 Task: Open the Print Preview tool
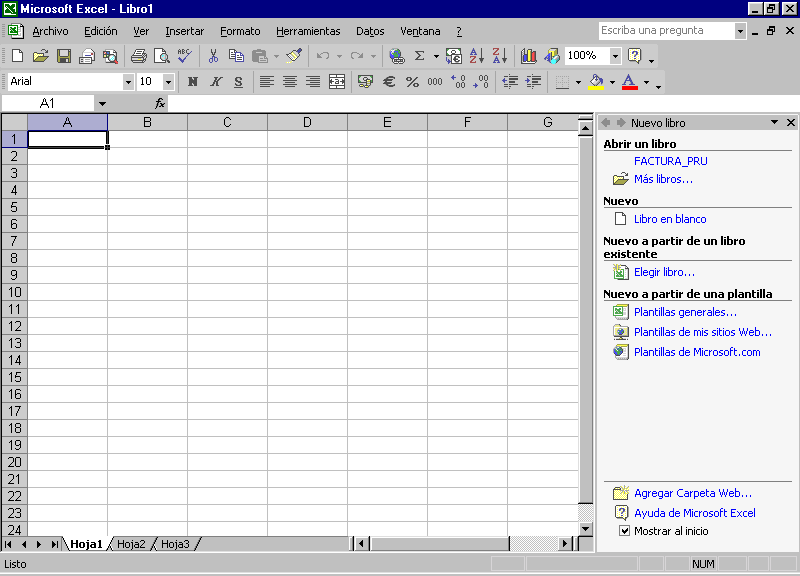point(161,56)
